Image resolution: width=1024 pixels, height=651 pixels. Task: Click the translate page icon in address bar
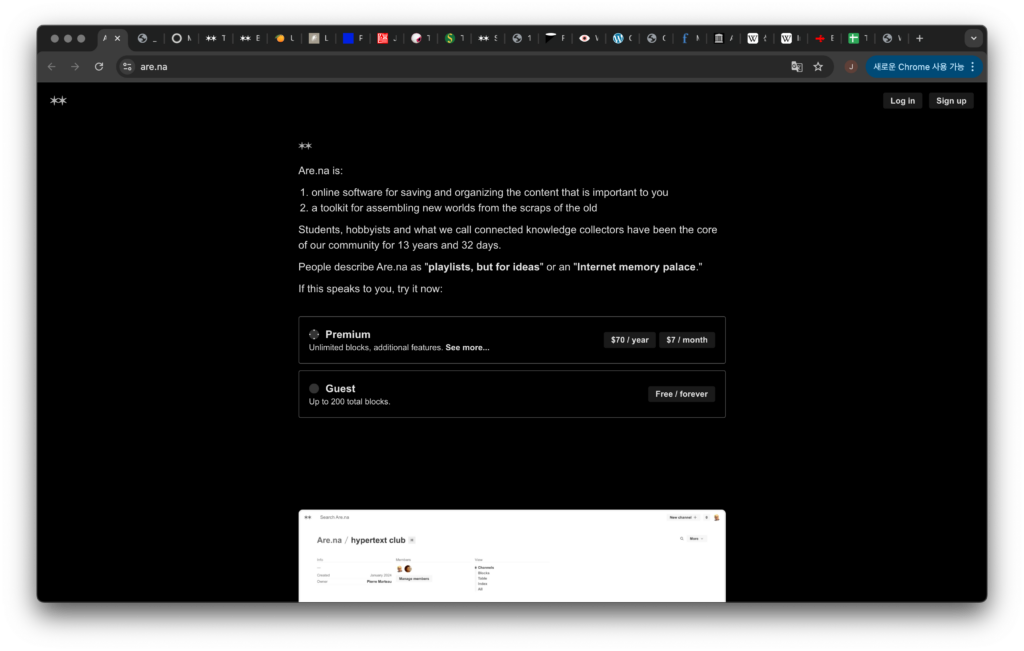797,67
